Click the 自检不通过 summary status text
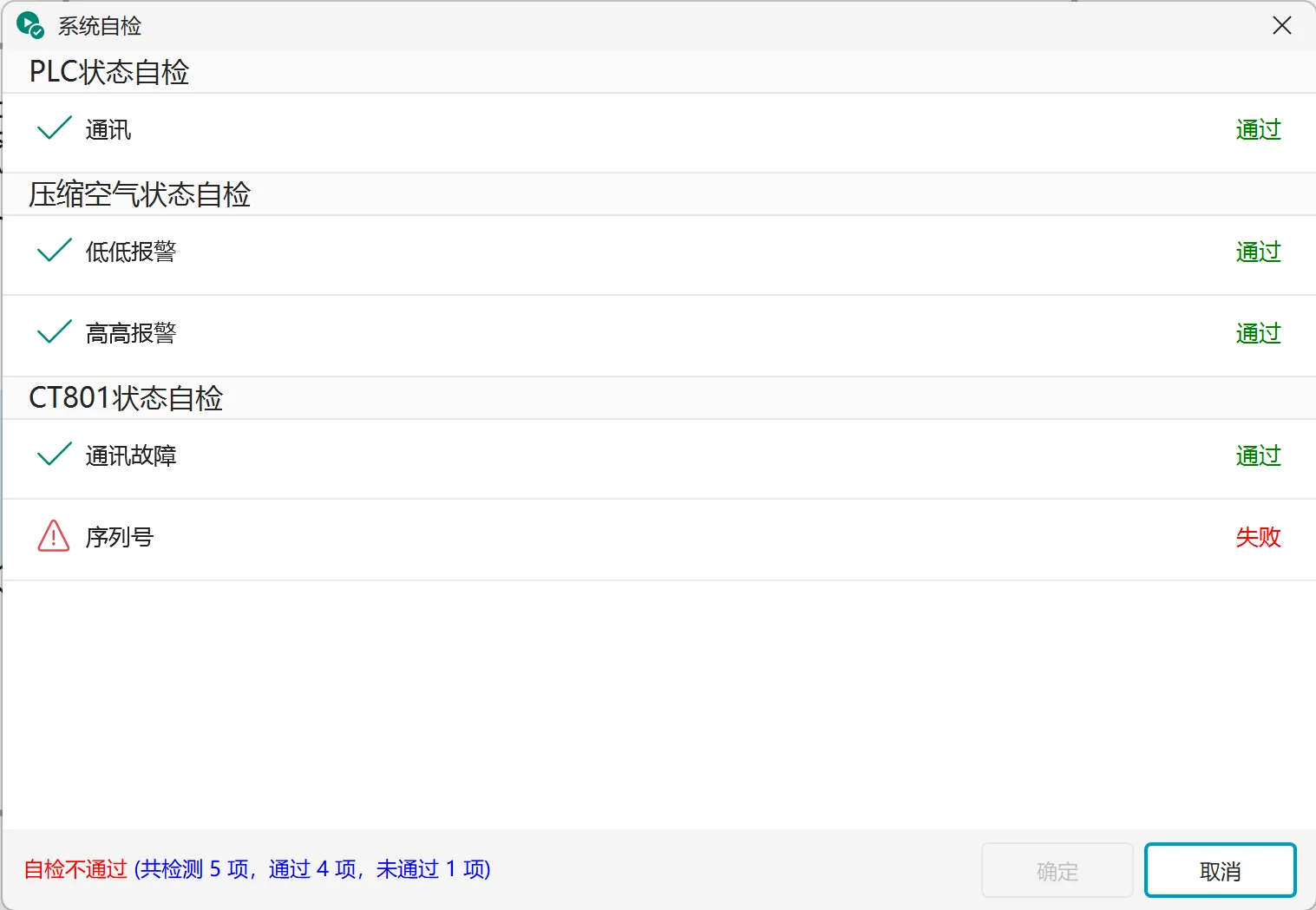The image size is (1316, 910). (75, 869)
